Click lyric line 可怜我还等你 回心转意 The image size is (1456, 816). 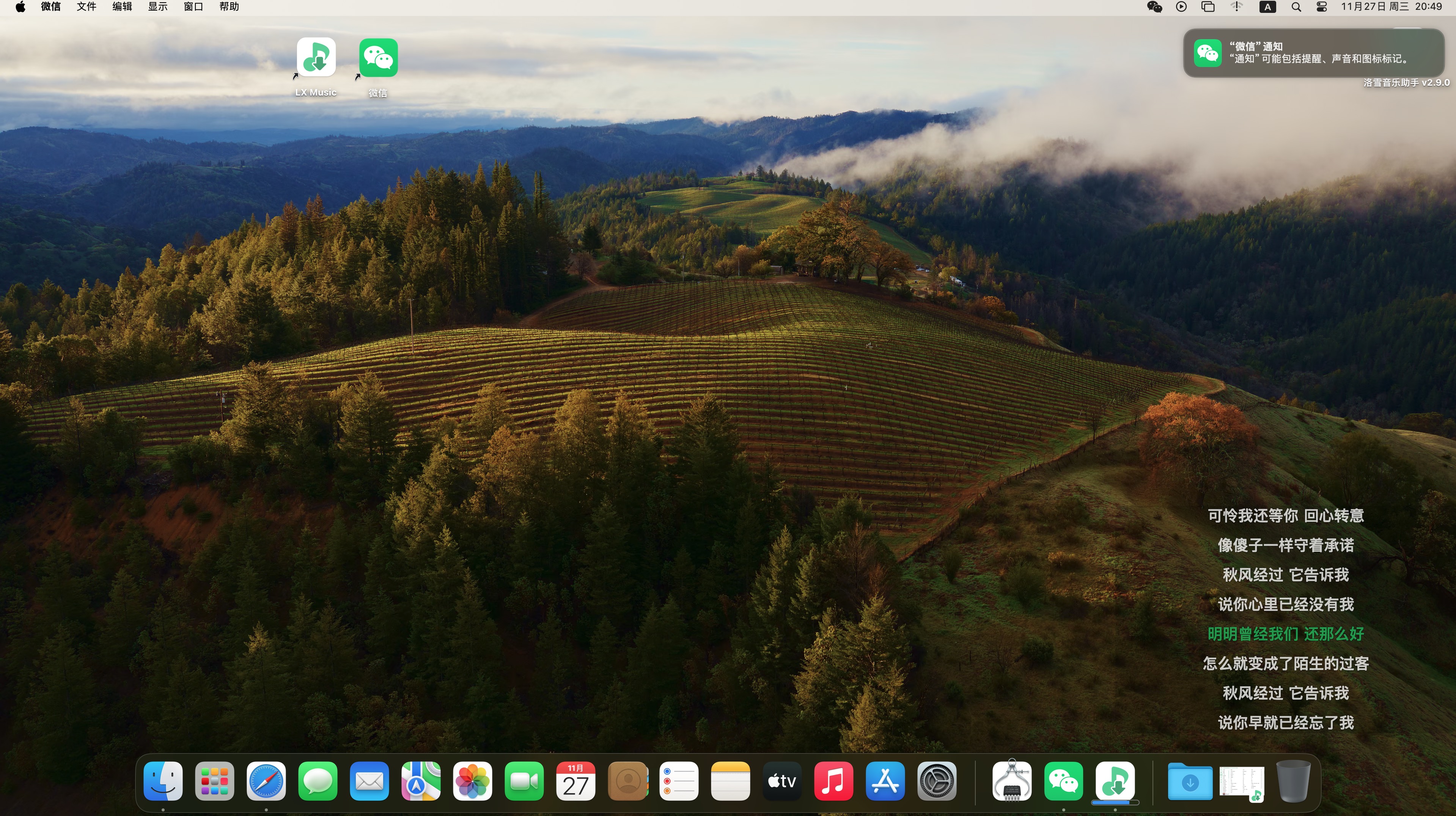pyautogui.click(x=1286, y=515)
